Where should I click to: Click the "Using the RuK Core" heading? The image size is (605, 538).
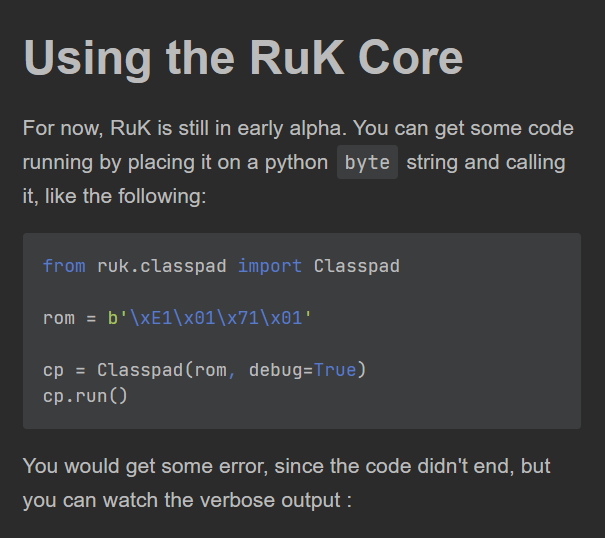pyautogui.click(x=242, y=58)
